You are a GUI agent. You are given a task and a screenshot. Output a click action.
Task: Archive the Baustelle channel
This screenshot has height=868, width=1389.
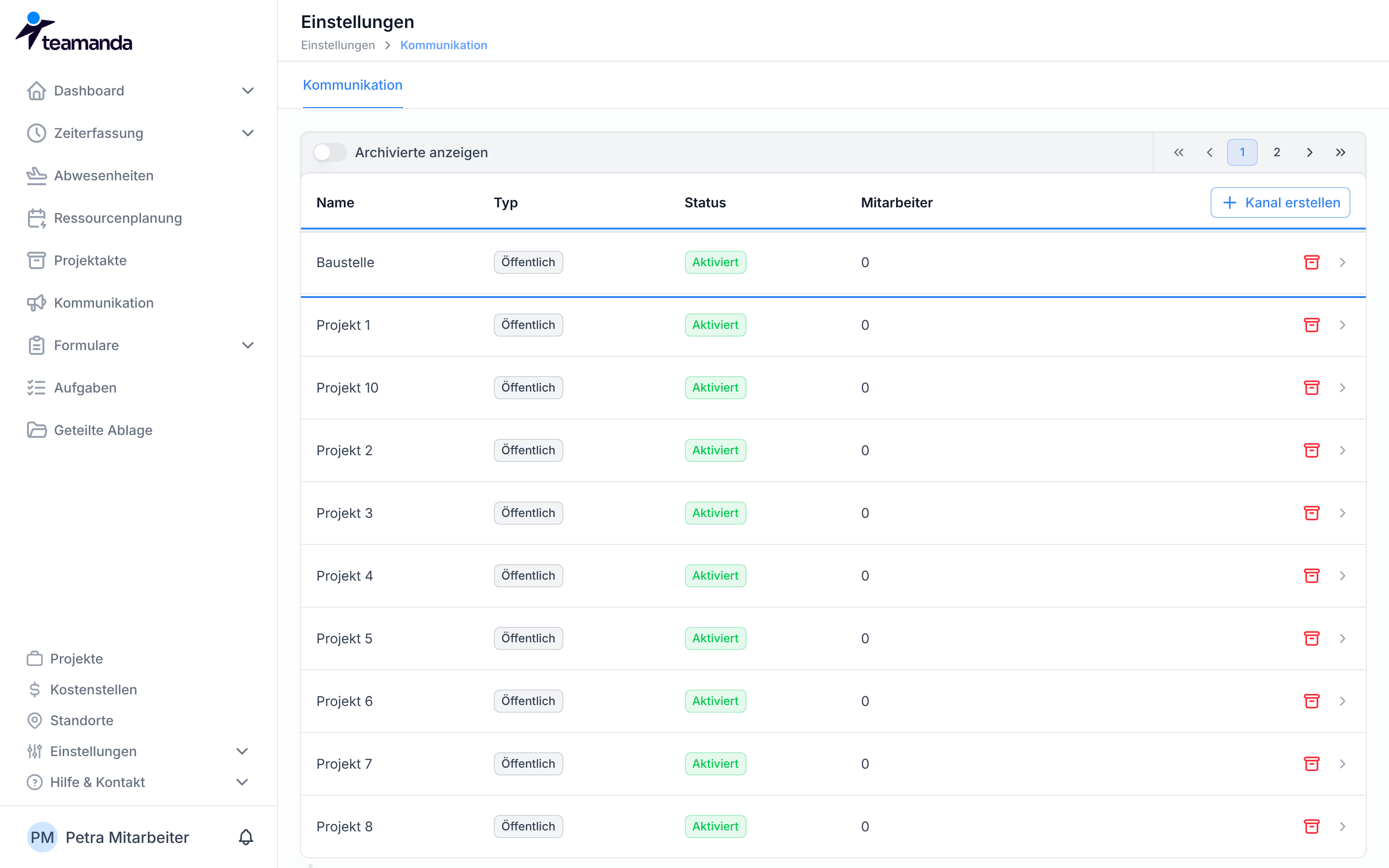(1311, 262)
